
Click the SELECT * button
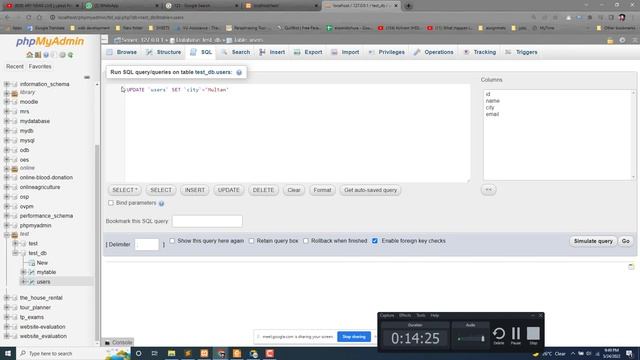125,190
